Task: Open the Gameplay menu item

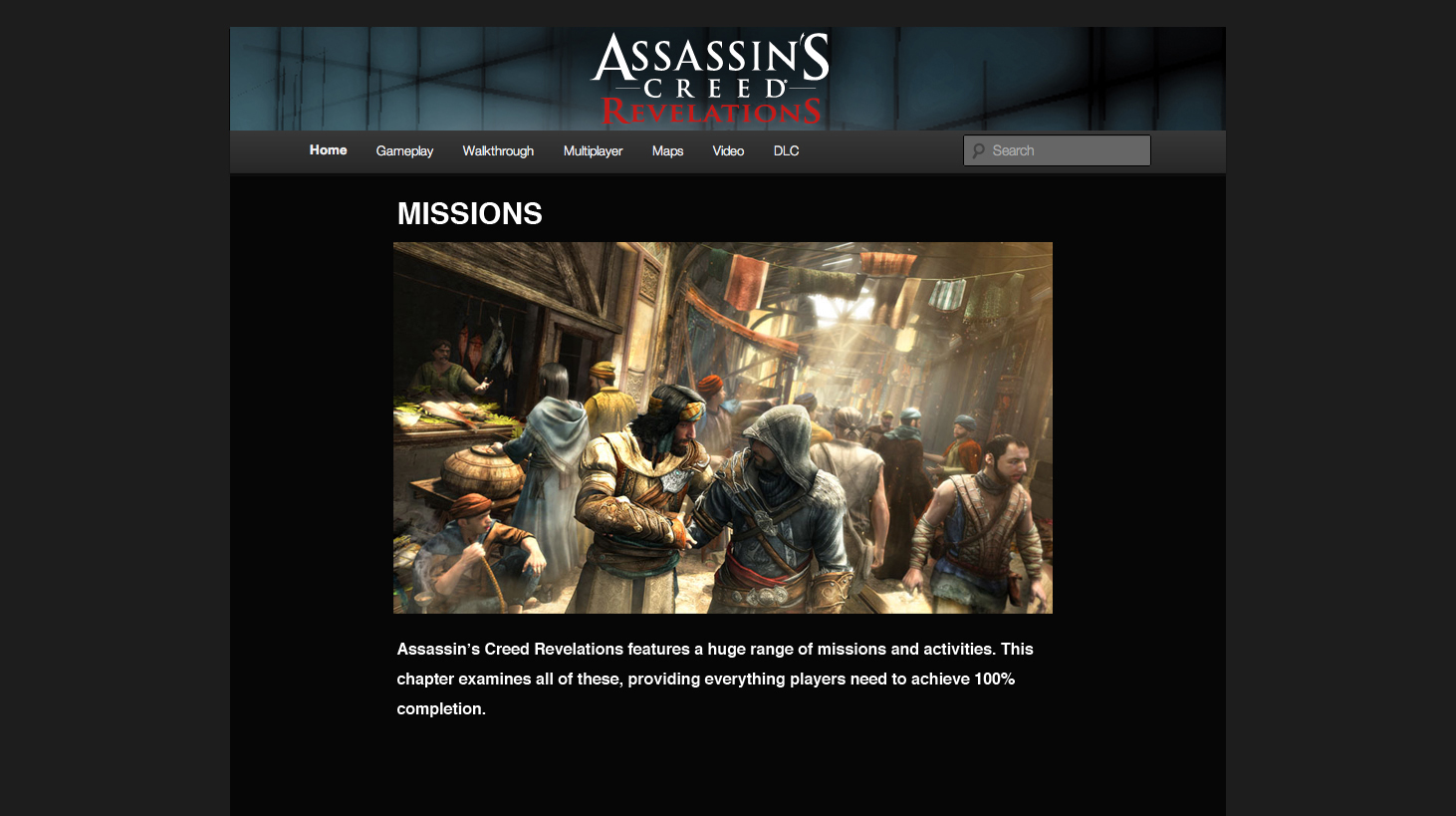Action: click(404, 150)
